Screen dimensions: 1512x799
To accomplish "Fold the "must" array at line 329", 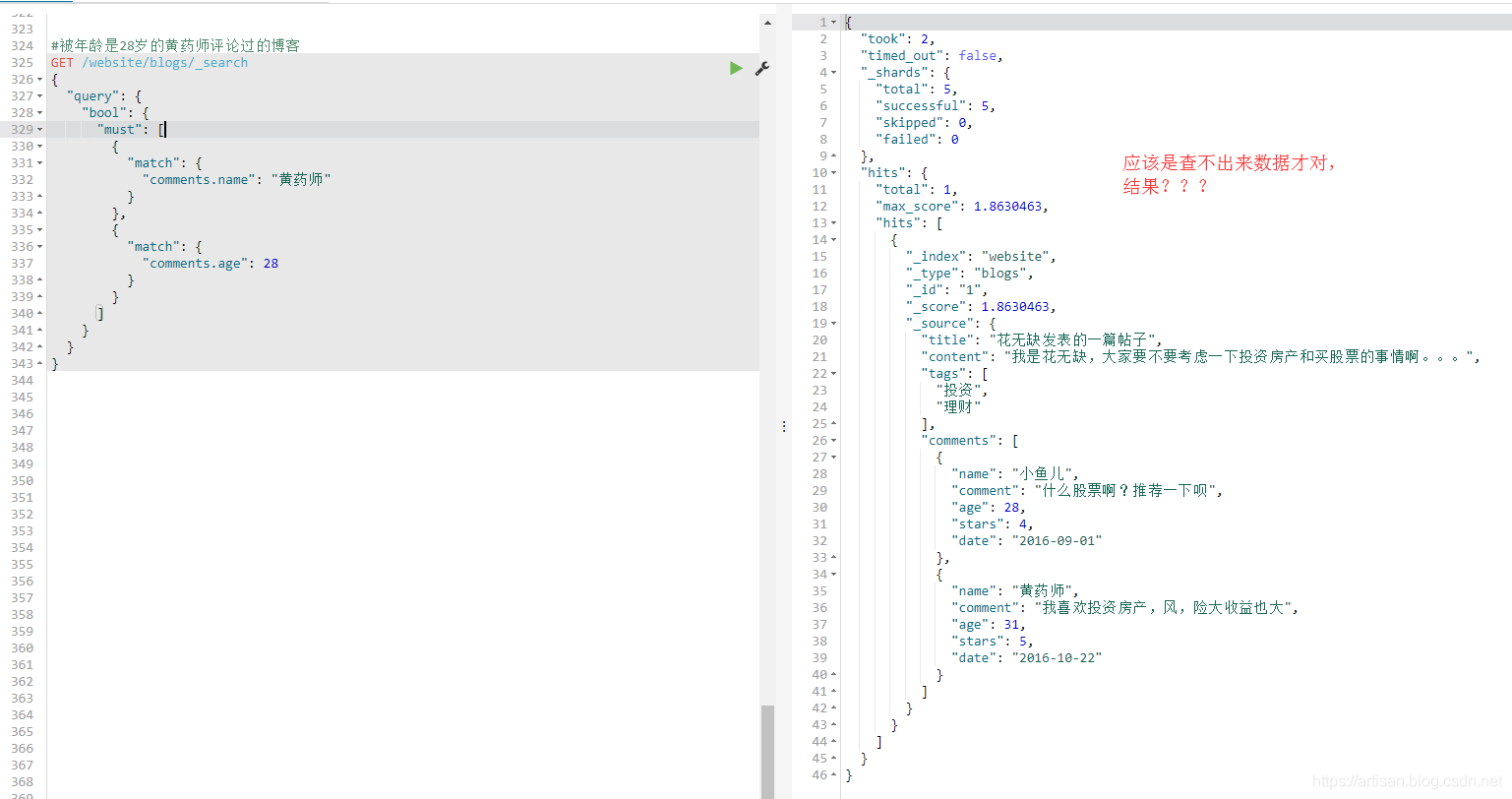I will coord(39,130).
